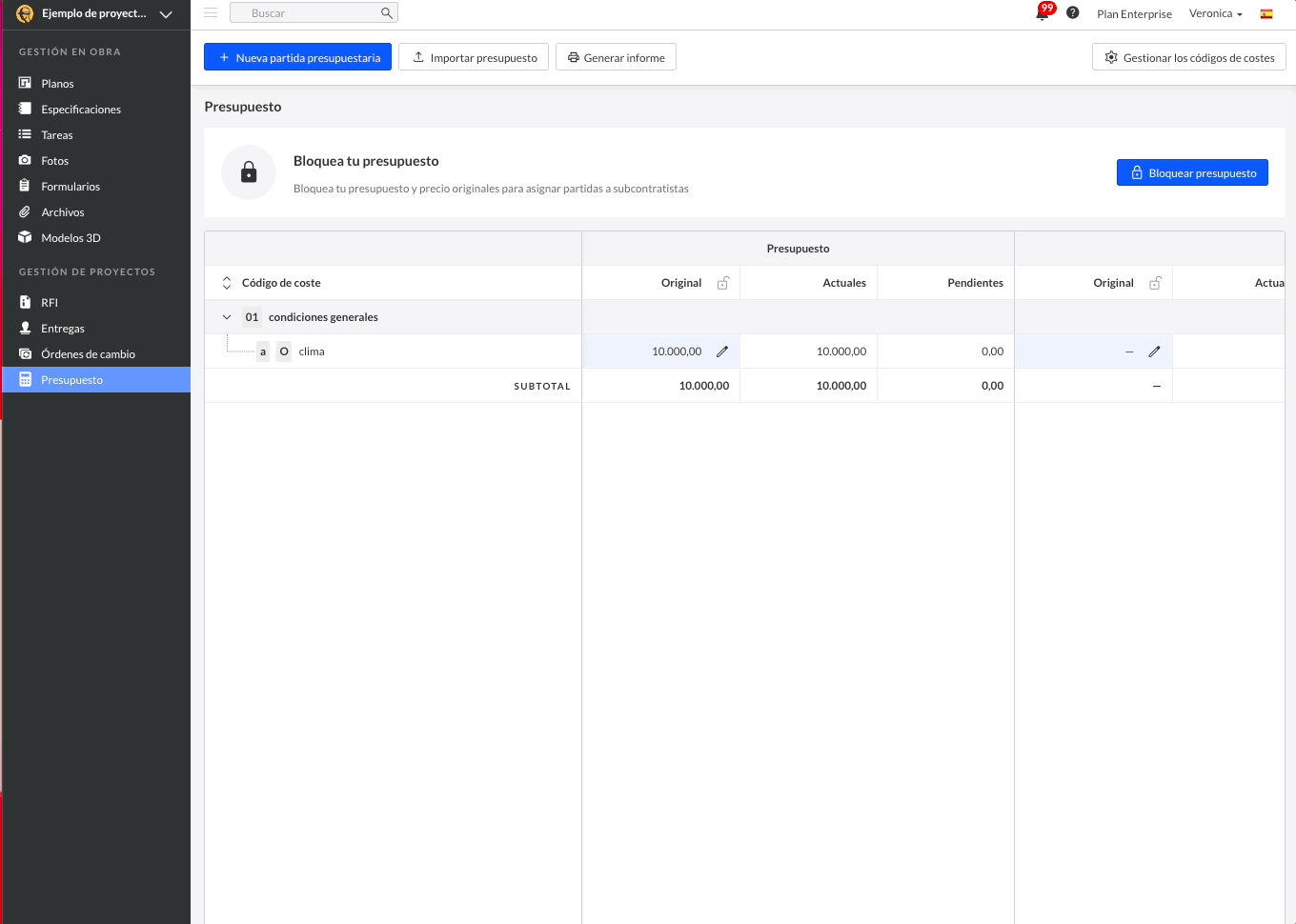
Task: Open Órdenes de cambio section
Action: tap(88, 354)
